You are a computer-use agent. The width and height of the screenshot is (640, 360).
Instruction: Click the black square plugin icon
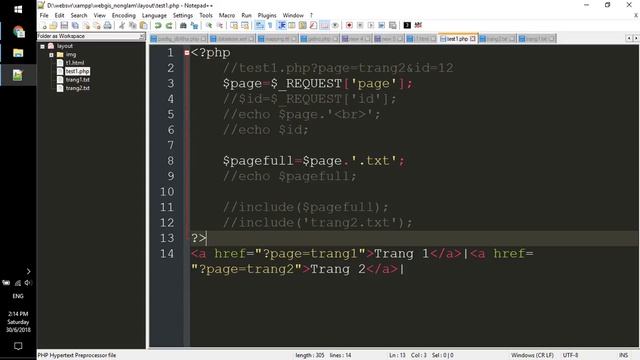407,26
